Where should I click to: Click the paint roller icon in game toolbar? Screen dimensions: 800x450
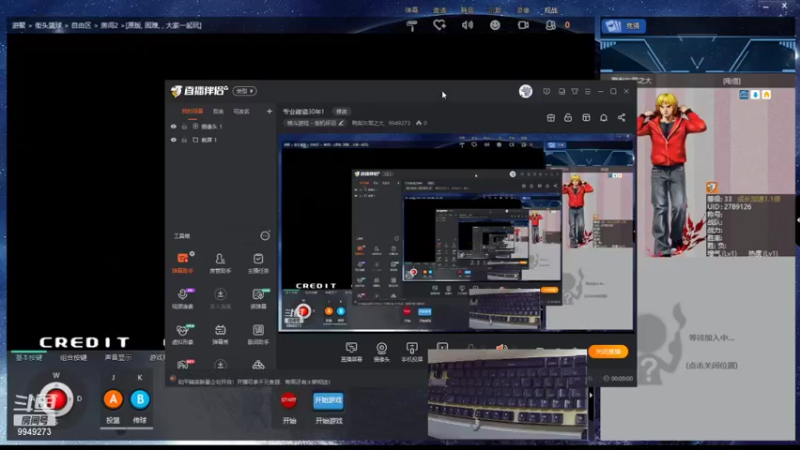(412, 26)
